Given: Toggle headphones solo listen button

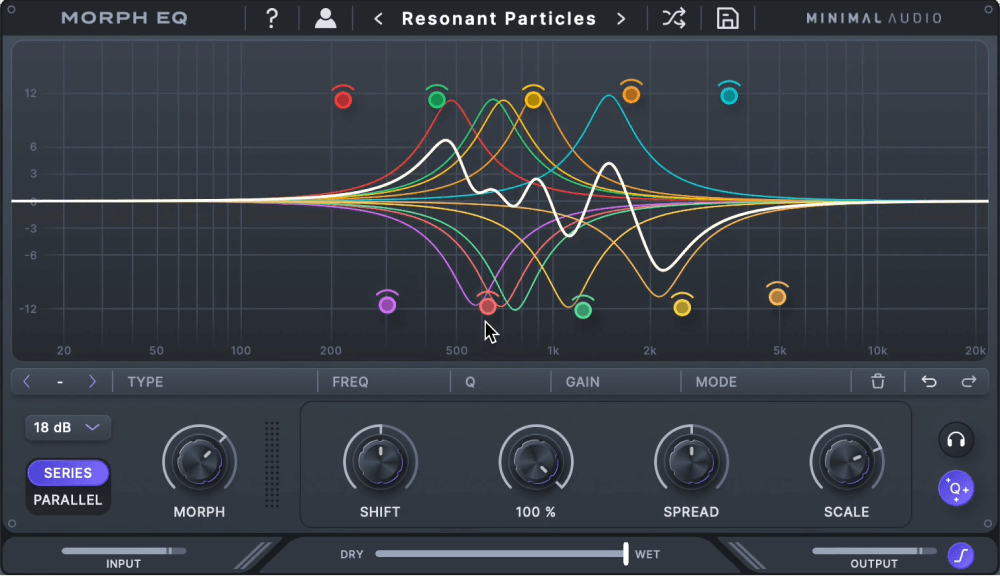Looking at the screenshot, I should pos(956,440).
